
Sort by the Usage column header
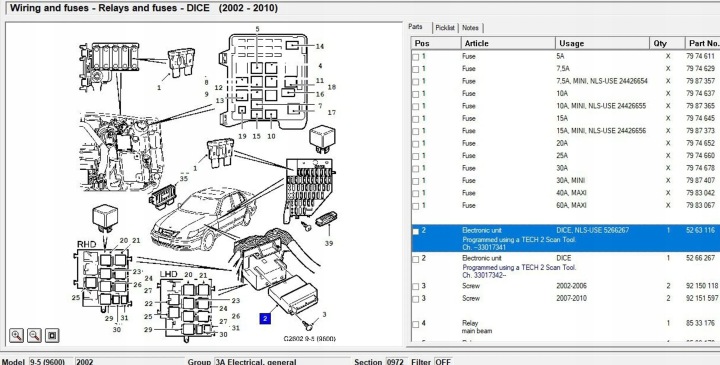[x=602, y=43]
